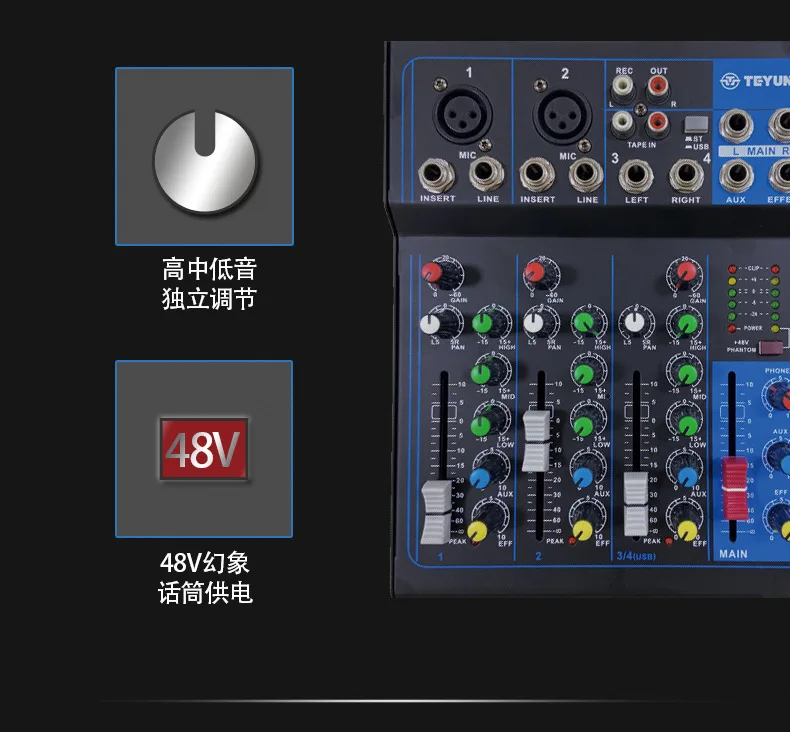Screen dimensions: 790x732
Task: Click the channel 2 XLR MIC input
Action: coord(563,116)
